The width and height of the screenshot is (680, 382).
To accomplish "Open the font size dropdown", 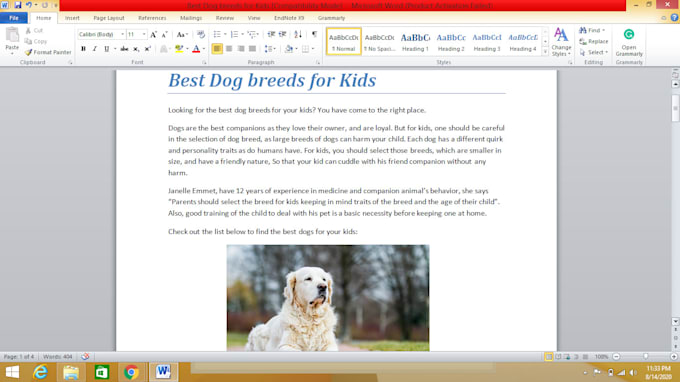I will coord(144,34).
